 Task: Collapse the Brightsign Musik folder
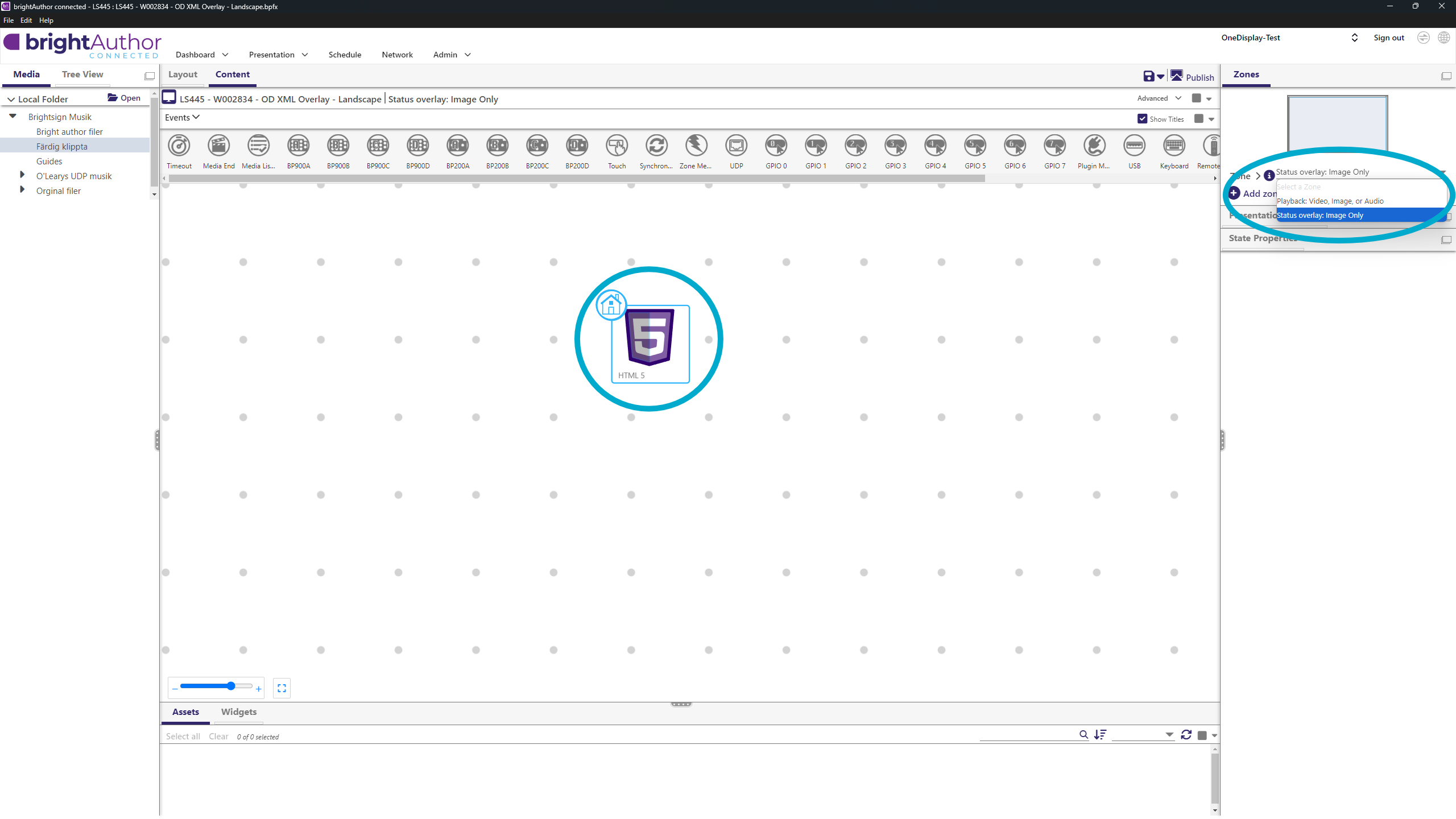pos(13,116)
